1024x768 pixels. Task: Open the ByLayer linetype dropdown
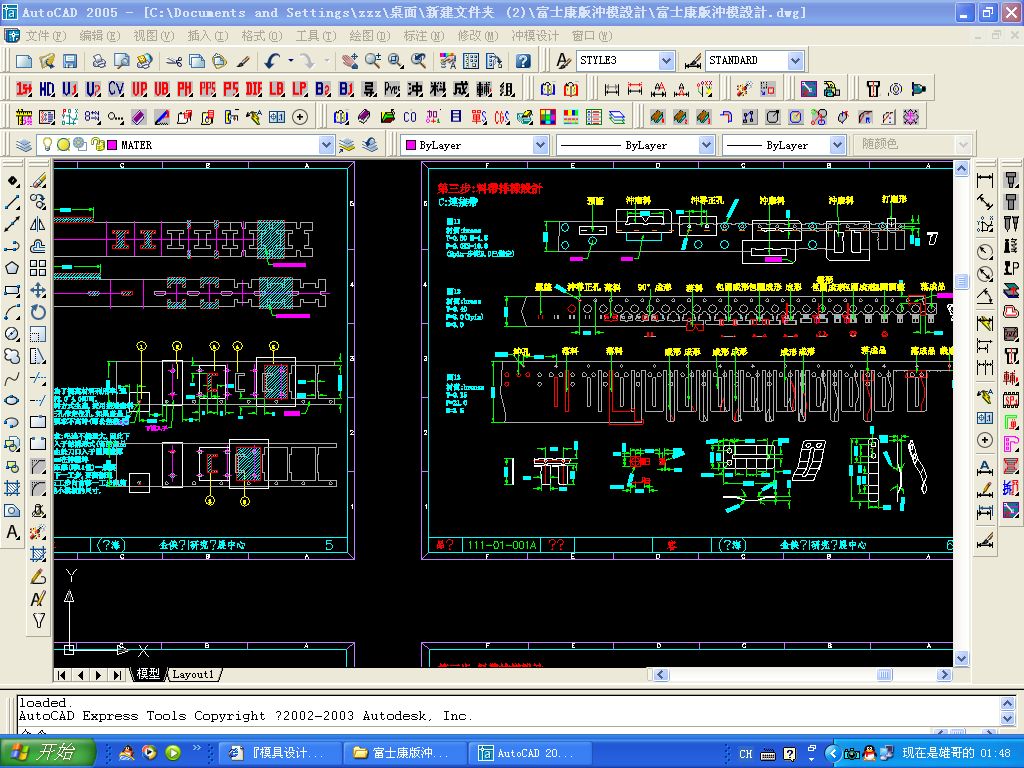[x=706, y=145]
